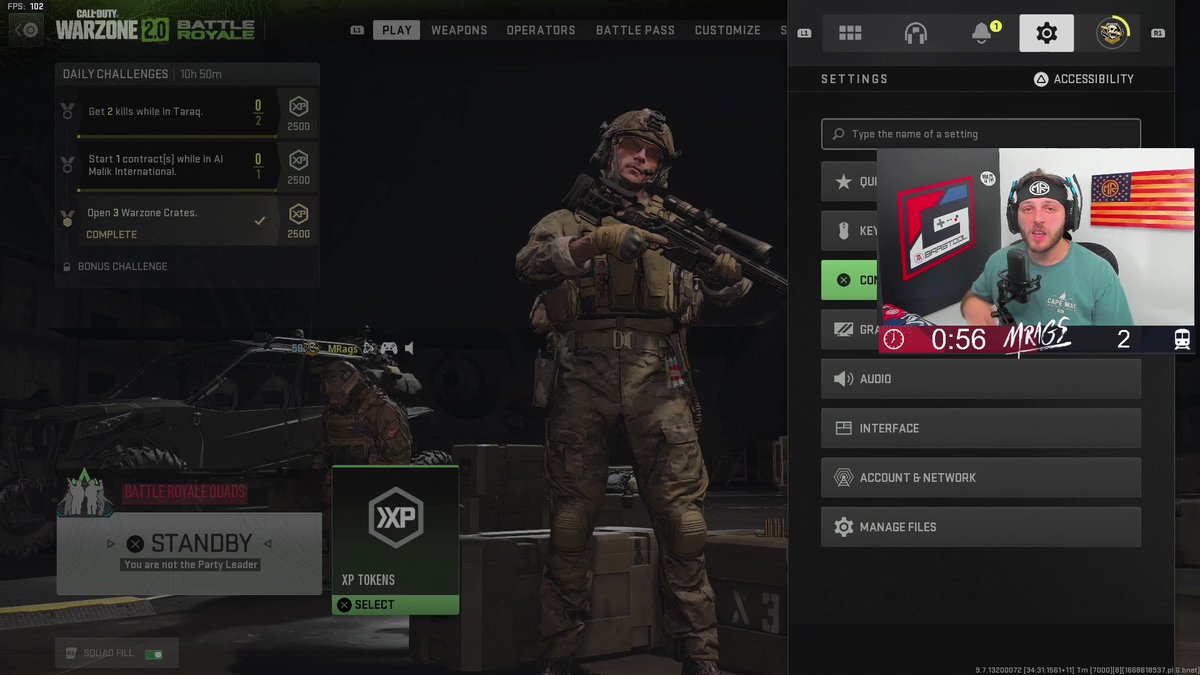Click the Quick settings star icon

pos(843,182)
